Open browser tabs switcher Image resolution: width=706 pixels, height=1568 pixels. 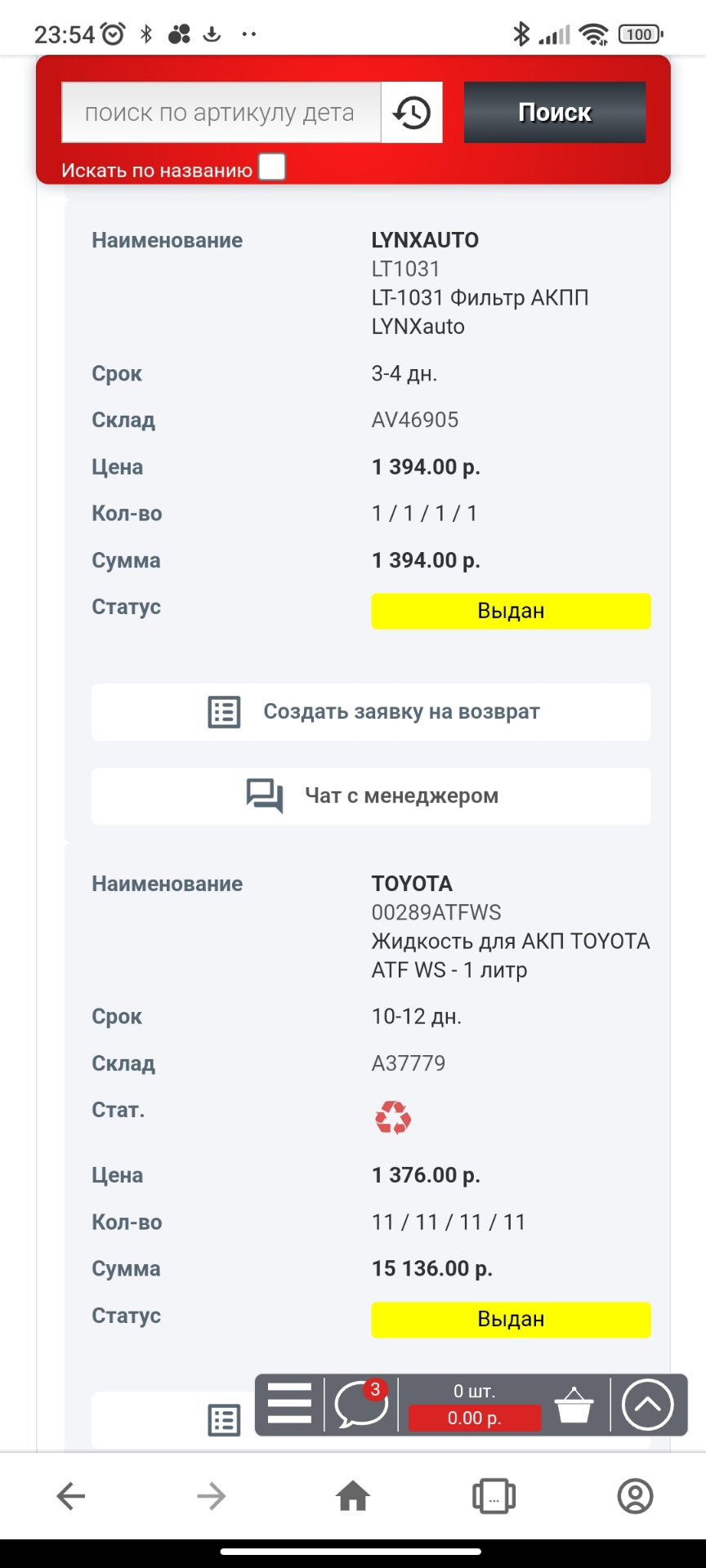tap(494, 1496)
